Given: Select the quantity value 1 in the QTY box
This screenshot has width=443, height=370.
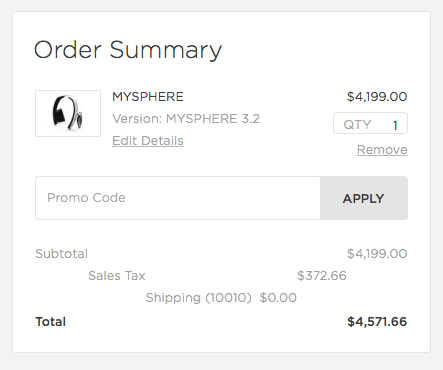Looking at the screenshot, I should coord(395,125).
